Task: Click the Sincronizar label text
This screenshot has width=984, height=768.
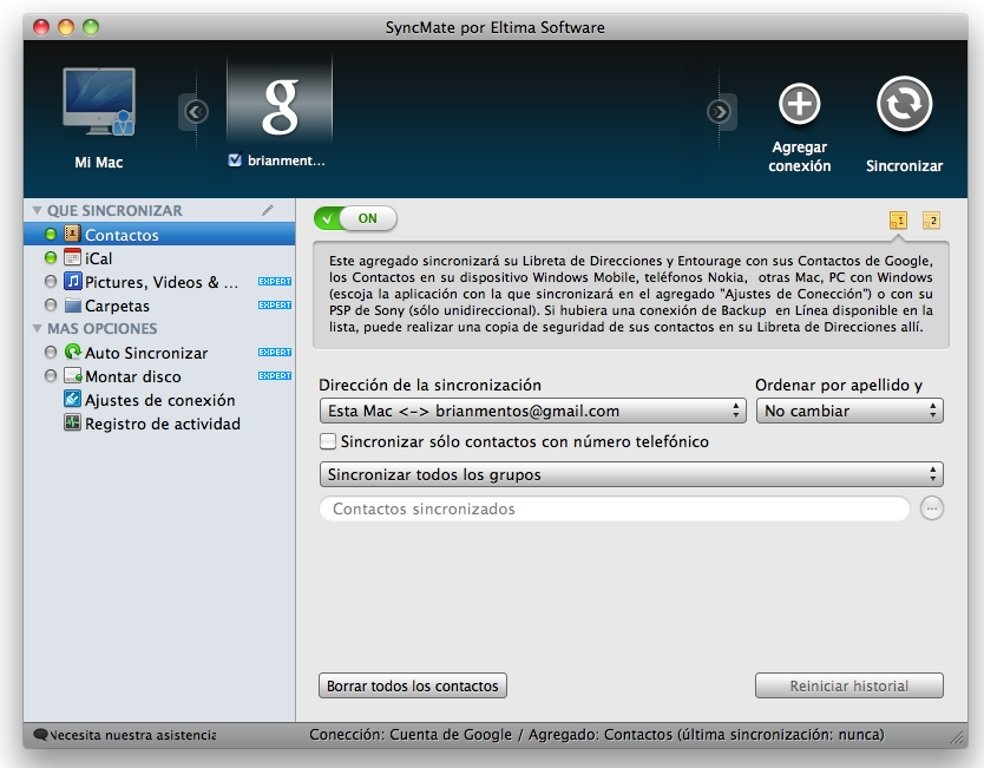Action: [904, 166]
